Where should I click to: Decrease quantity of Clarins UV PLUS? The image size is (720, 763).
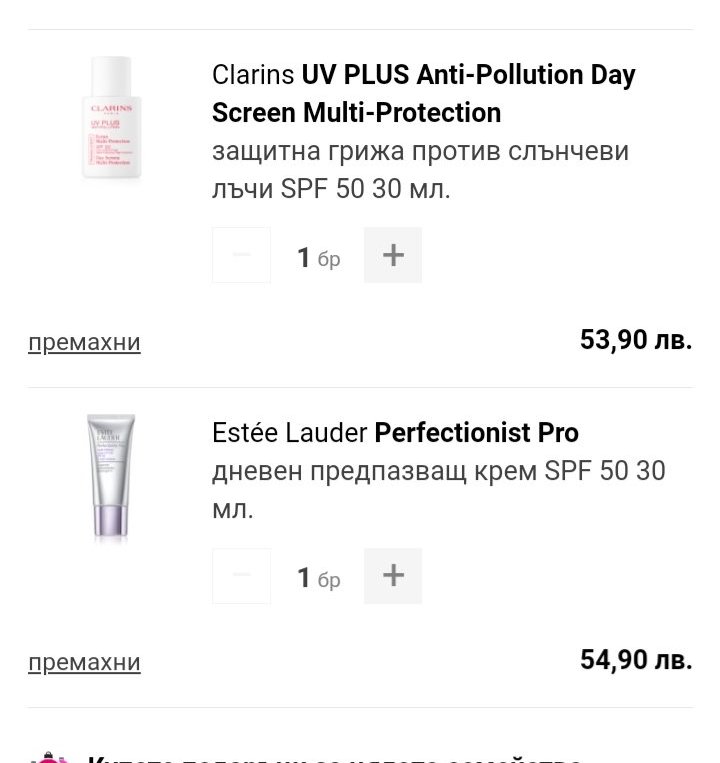click(x=241, y=255)
